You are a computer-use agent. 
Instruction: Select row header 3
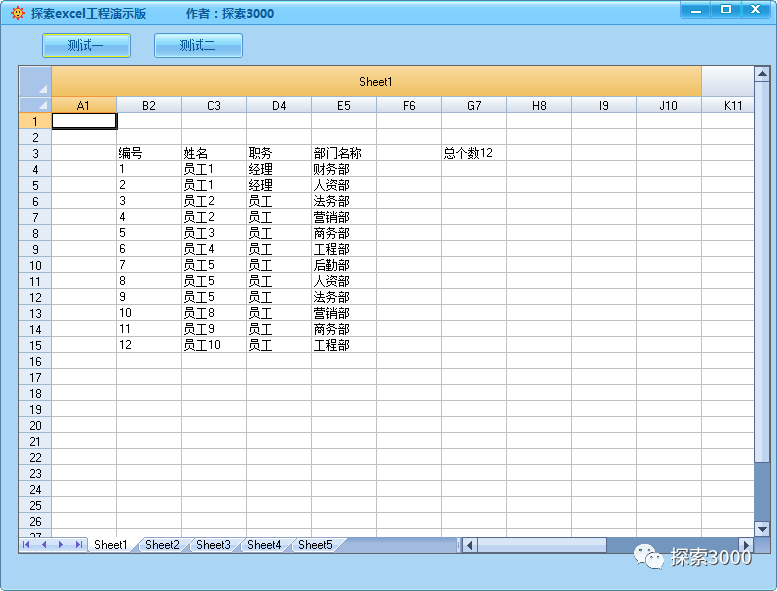tap(35, 153)
